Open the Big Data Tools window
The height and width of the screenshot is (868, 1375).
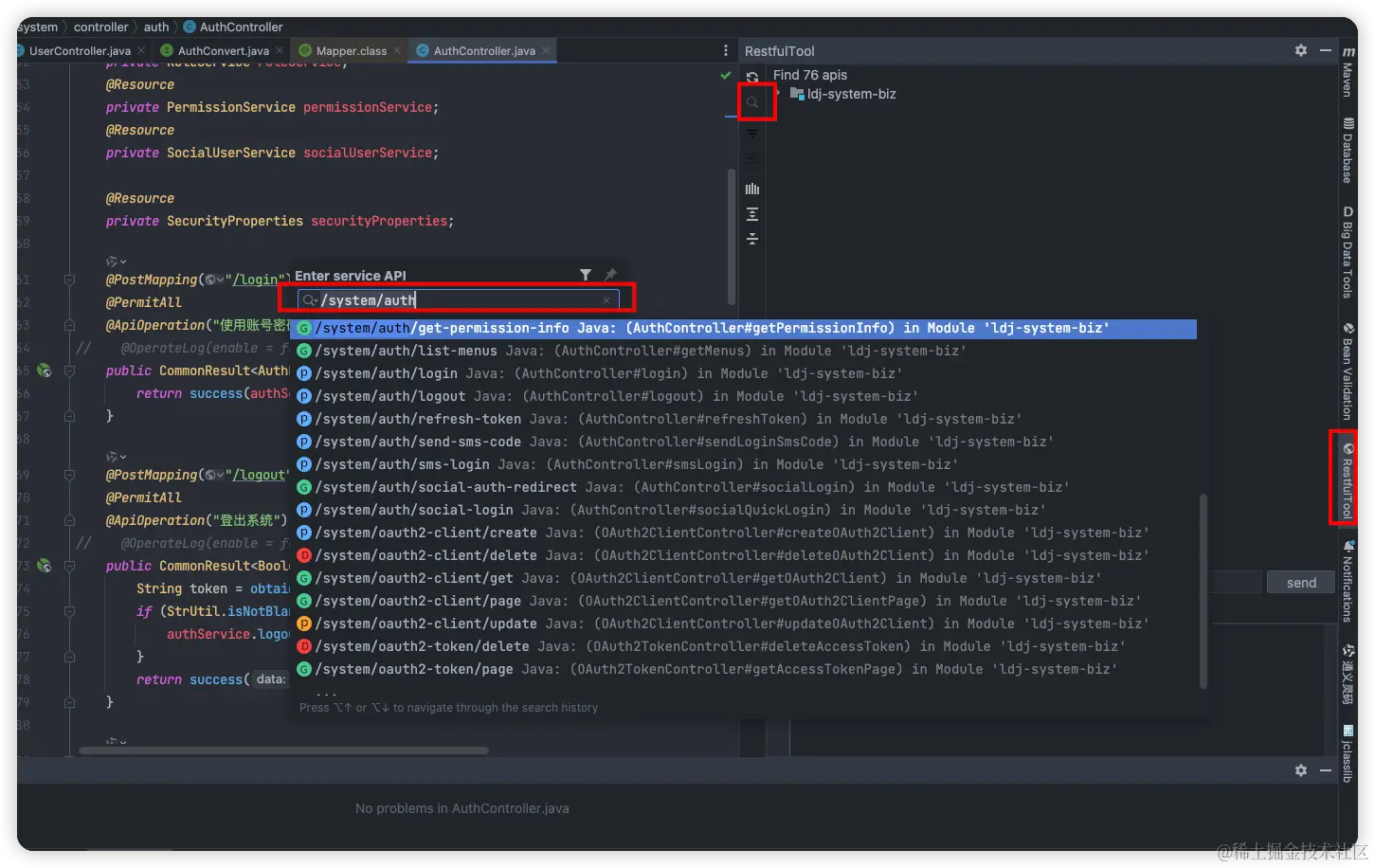click(1348, 252)
